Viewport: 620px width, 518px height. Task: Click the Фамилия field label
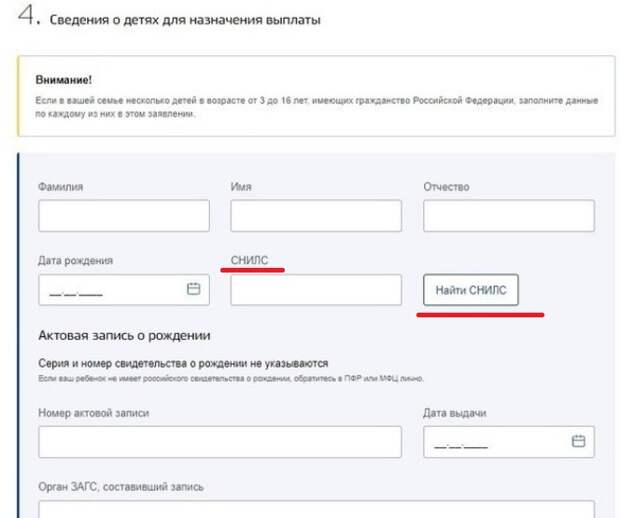61,186
